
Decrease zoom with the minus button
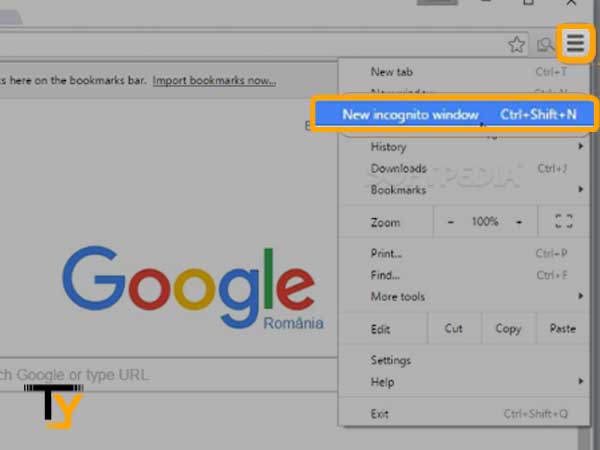coord(451,222)
